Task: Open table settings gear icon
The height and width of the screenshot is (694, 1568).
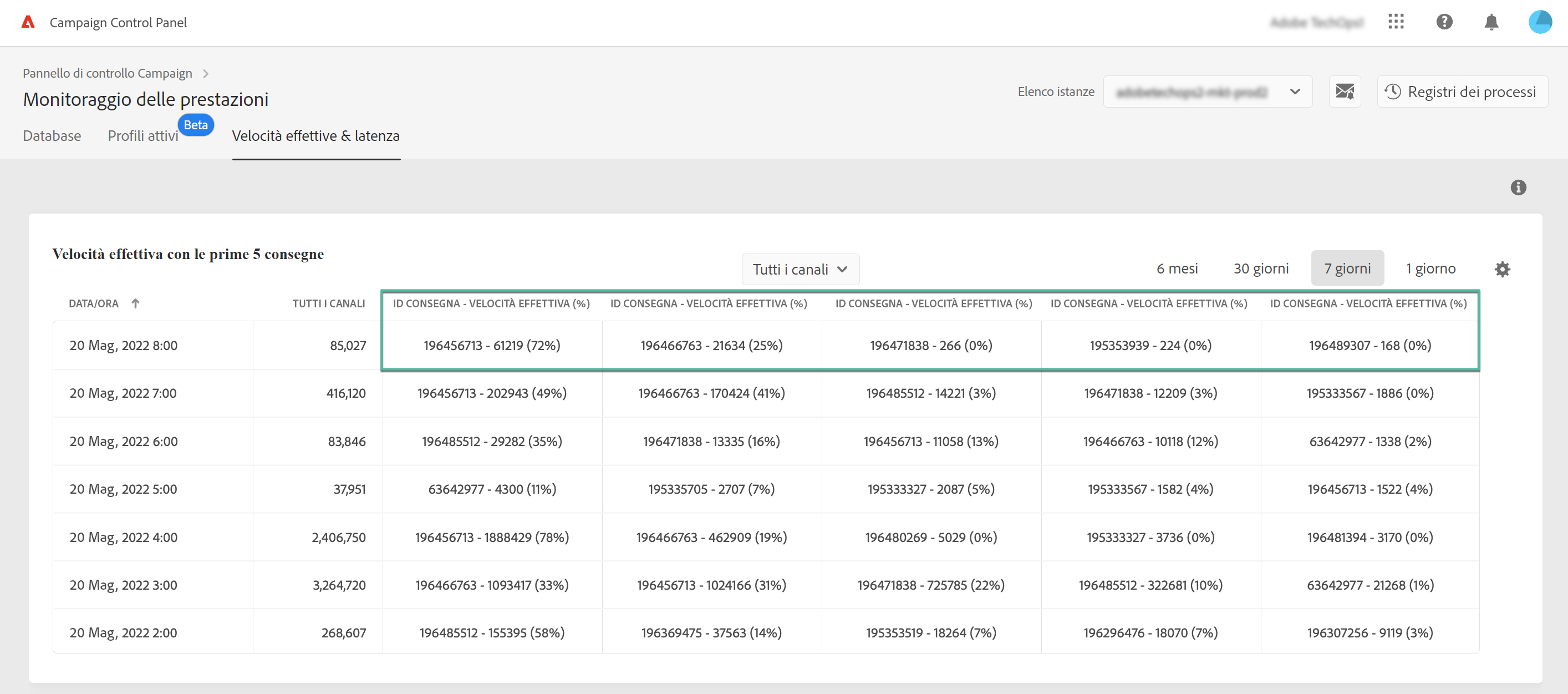Action: point(1501,269)
